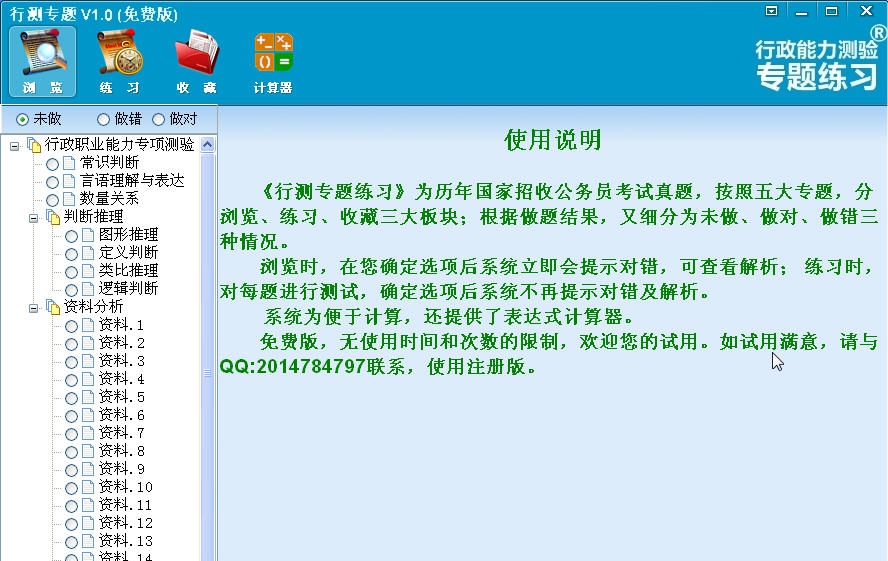888x561 pixels.
Task: Click the 图形推理 document icon
Action: [88, 235]
